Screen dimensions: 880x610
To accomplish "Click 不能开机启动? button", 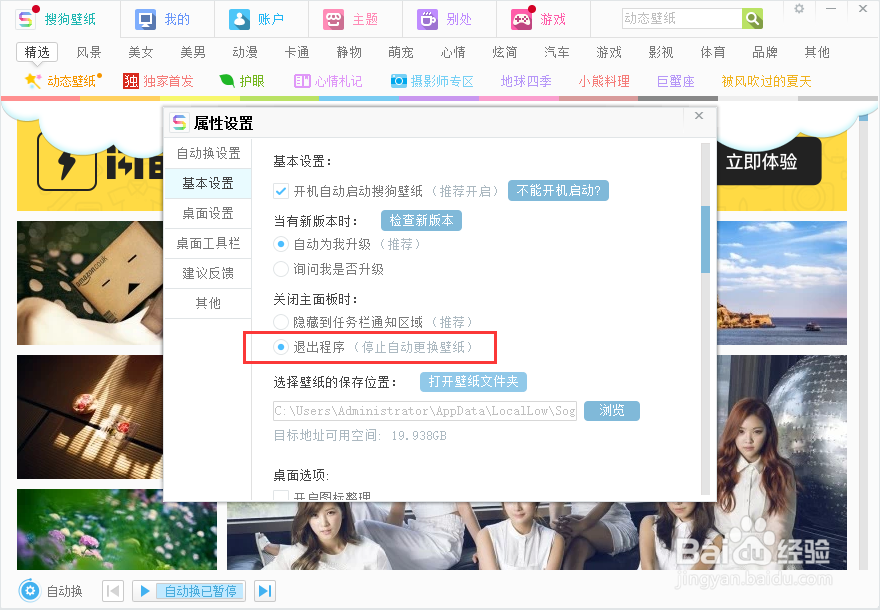I will 558,191.
